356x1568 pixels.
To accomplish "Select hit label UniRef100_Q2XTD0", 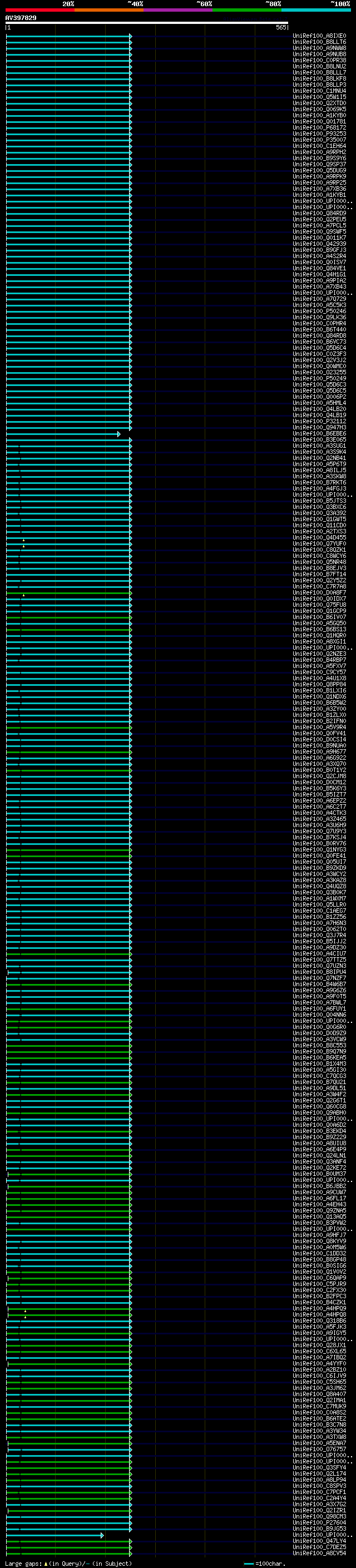I will [x=319, y=103].
